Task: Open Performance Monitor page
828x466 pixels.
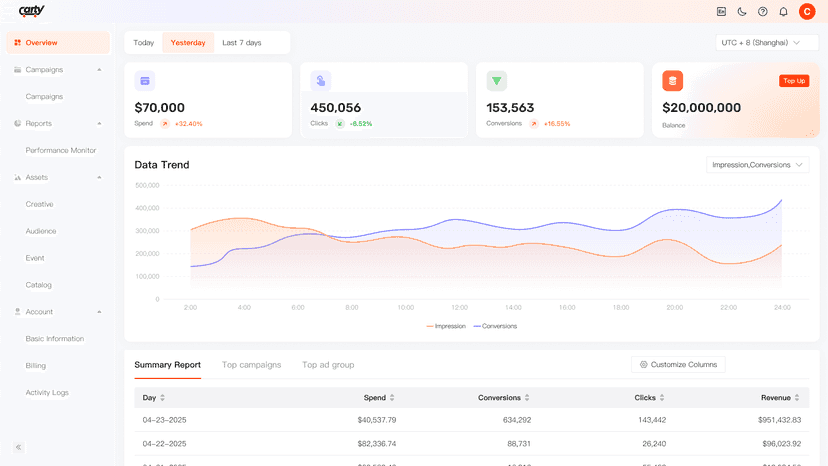Action: [61, 151]
